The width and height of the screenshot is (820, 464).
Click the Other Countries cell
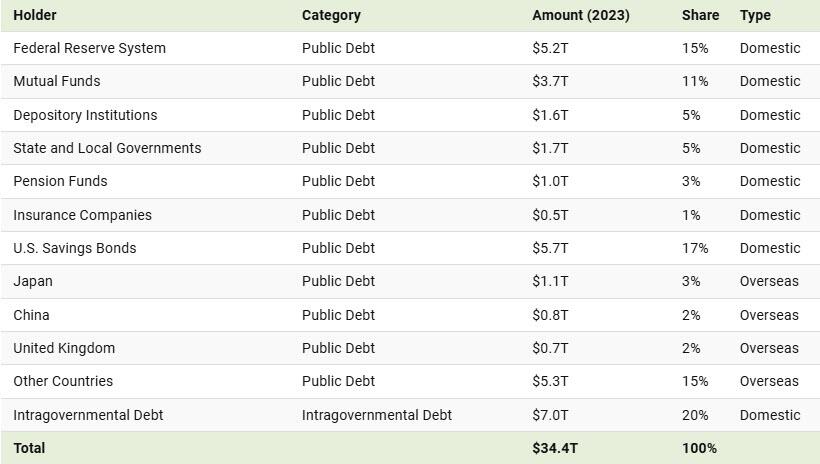(x=63, y=381)
